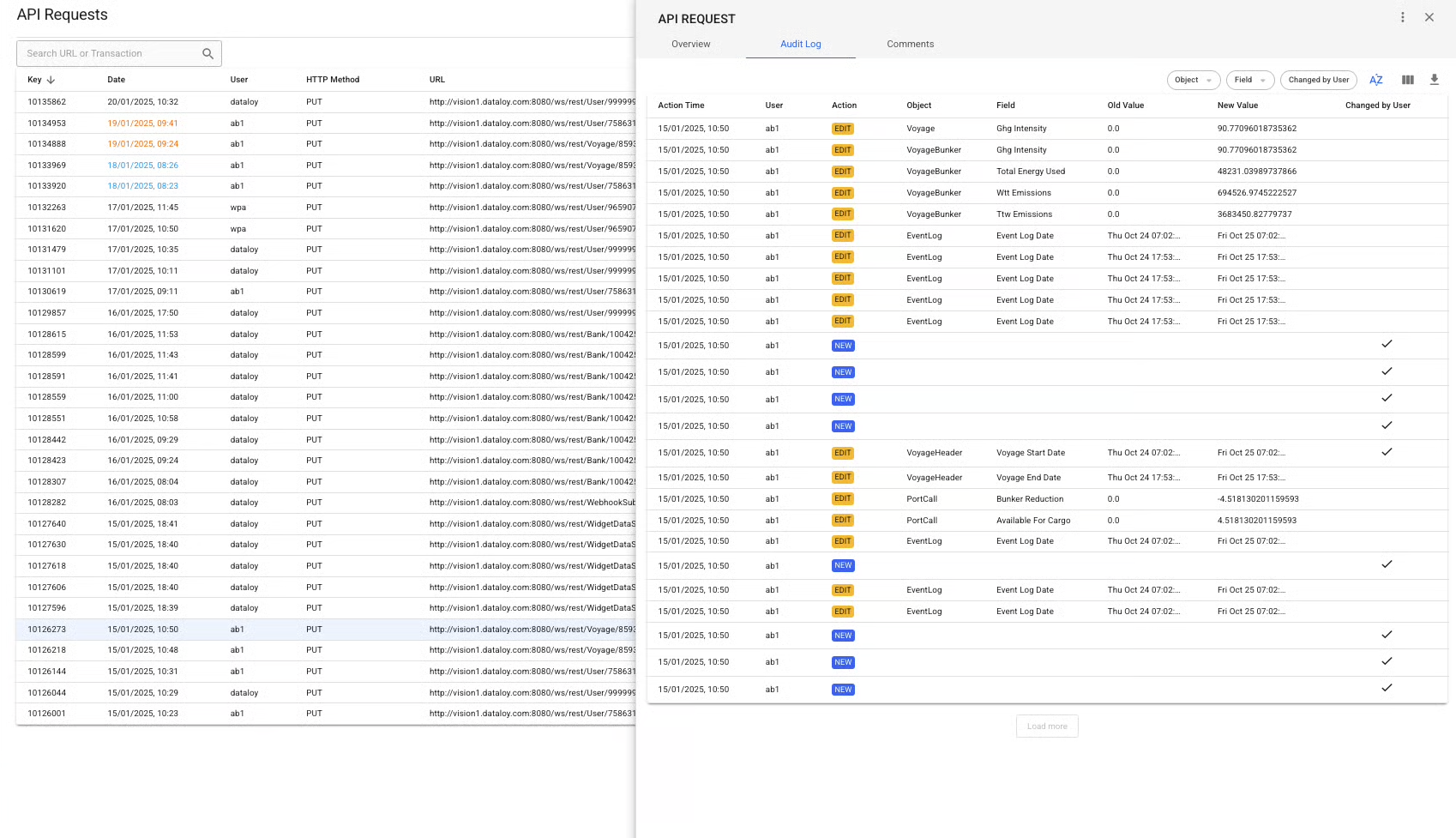Viewport: 1456px width, 838px height.
Task: Click the A-Z sort icon
Action: click(x=1375, y=80)
